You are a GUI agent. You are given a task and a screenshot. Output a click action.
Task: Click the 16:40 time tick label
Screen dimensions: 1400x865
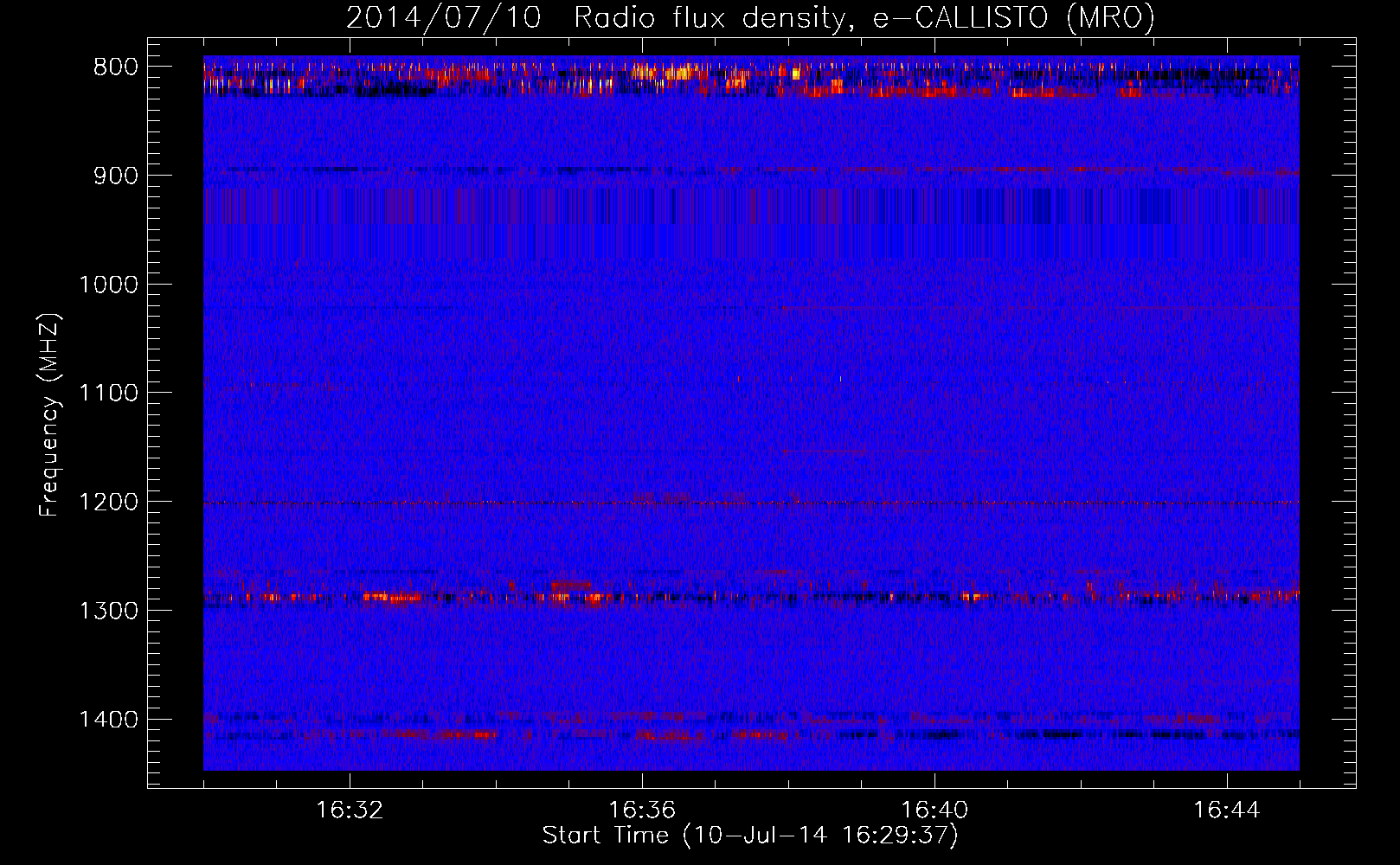934,811
